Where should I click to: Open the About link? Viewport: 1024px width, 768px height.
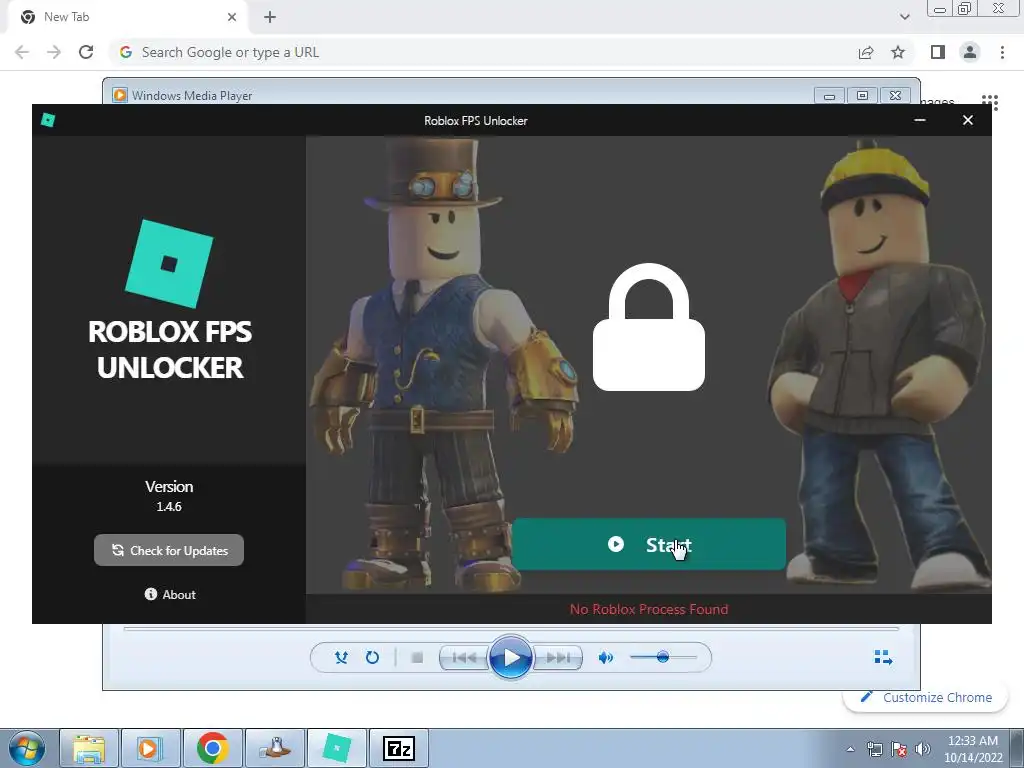click(170, 594)
